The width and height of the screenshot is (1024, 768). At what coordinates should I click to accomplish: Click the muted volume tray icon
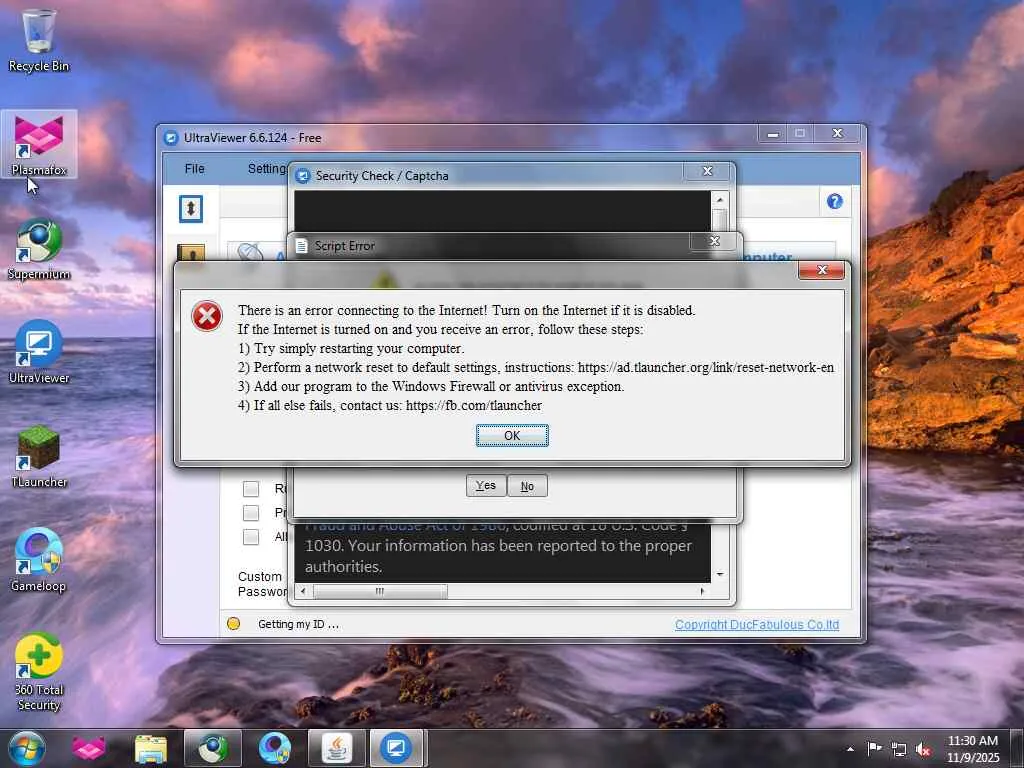click(x=923, y=749)
